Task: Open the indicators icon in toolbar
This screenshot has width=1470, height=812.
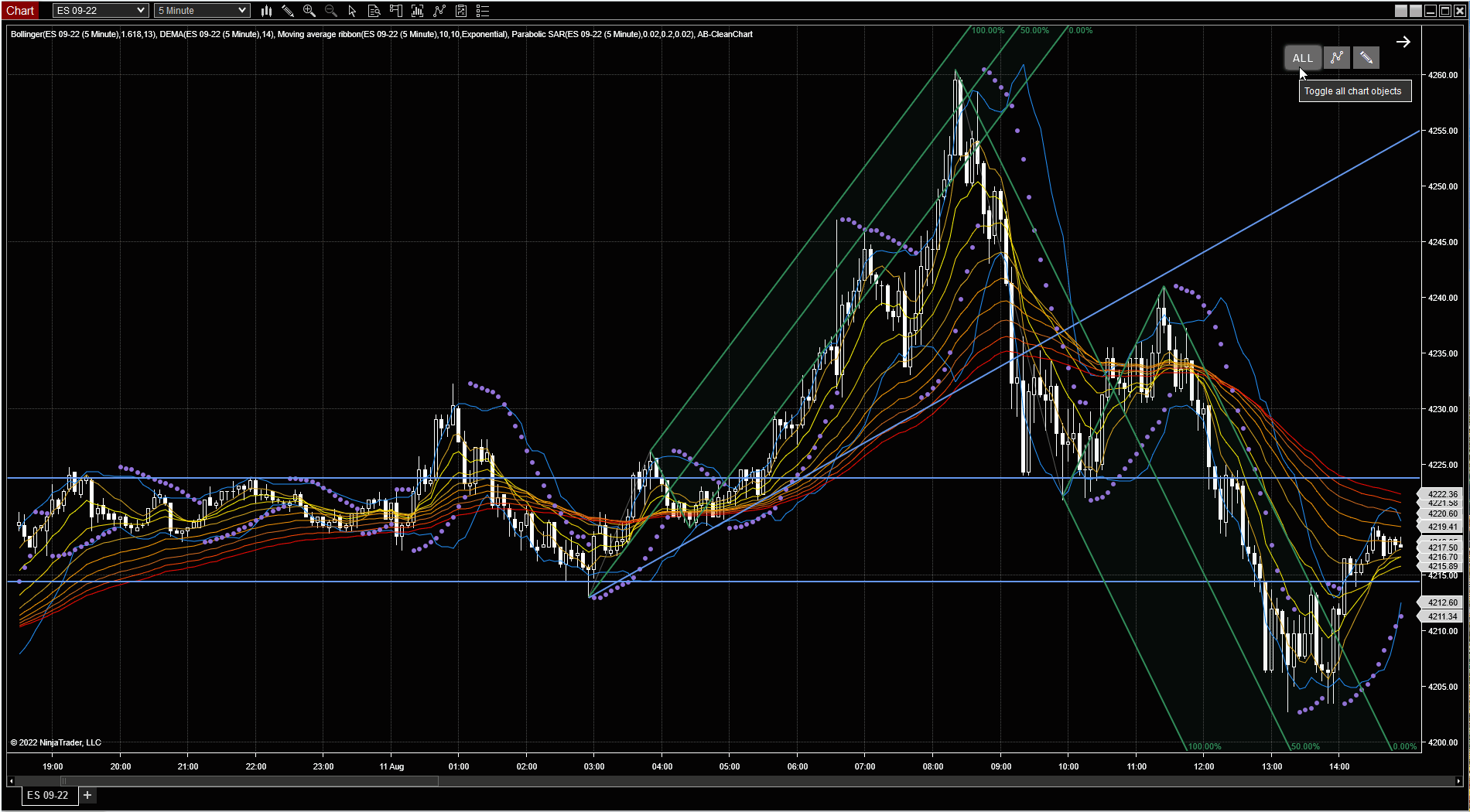Action: (x=418, y=11)
